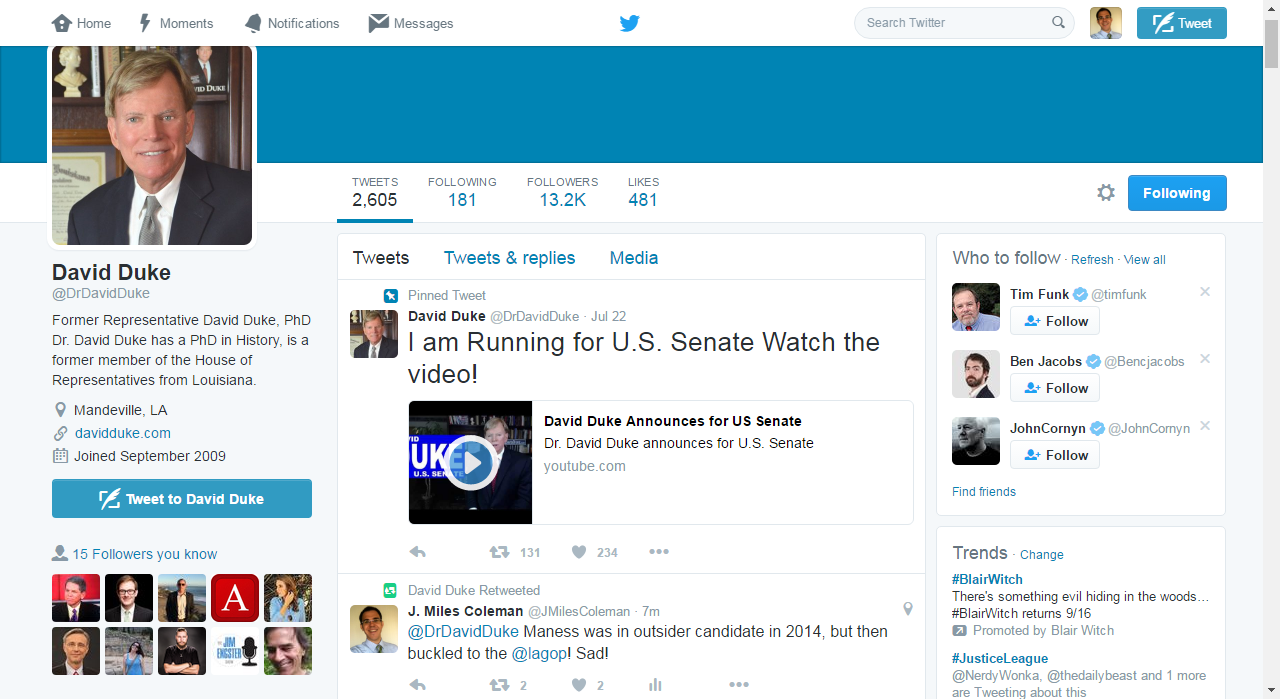Open David Duke's large profile photo

[x=152, y=145]
